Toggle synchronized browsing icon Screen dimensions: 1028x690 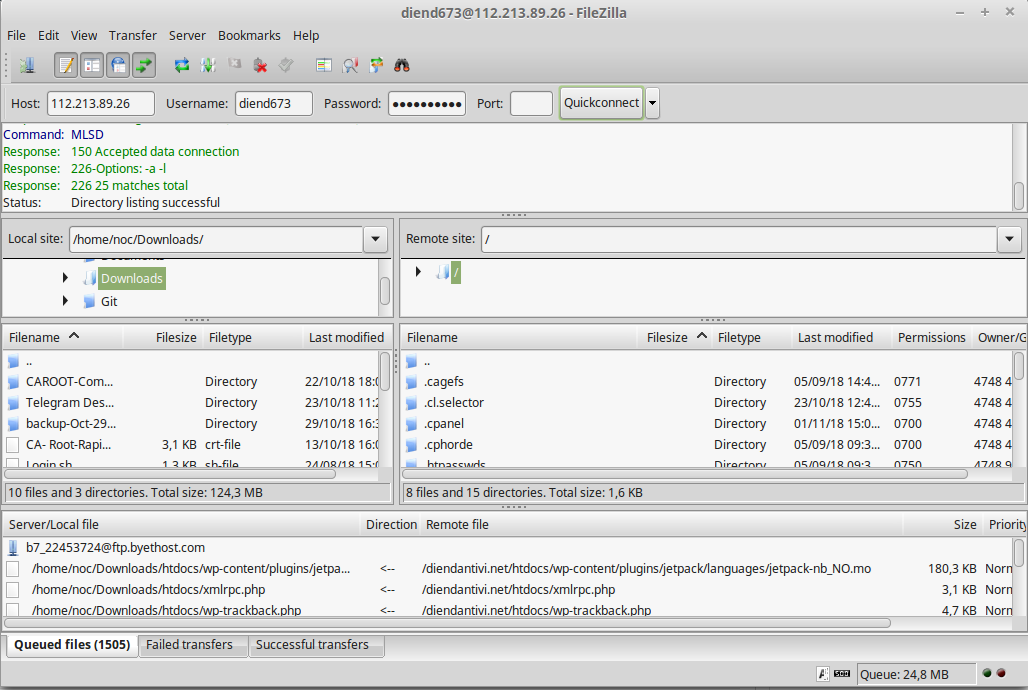pos(376,65)
